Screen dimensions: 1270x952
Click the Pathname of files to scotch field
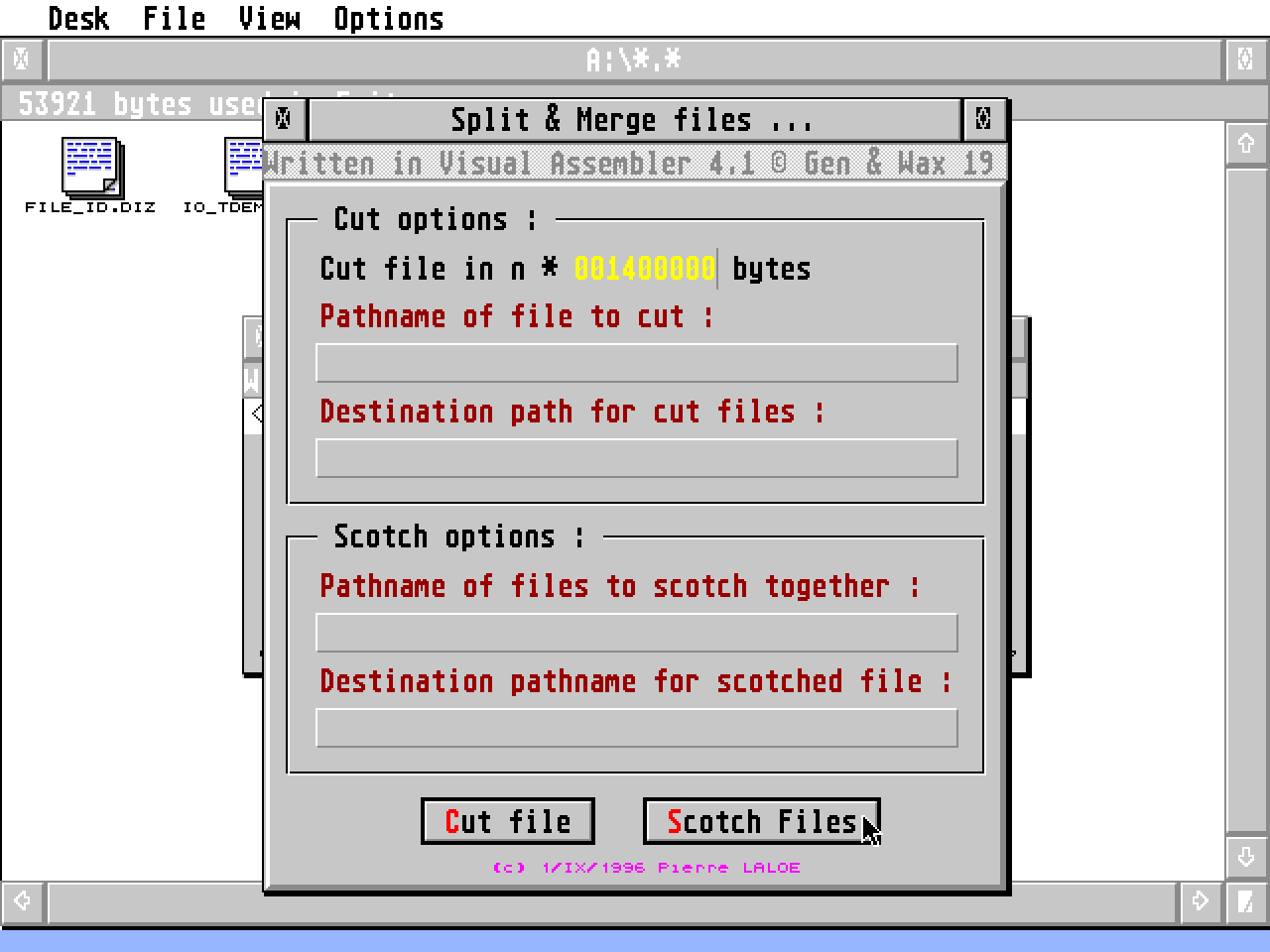(x=635, y=632)
